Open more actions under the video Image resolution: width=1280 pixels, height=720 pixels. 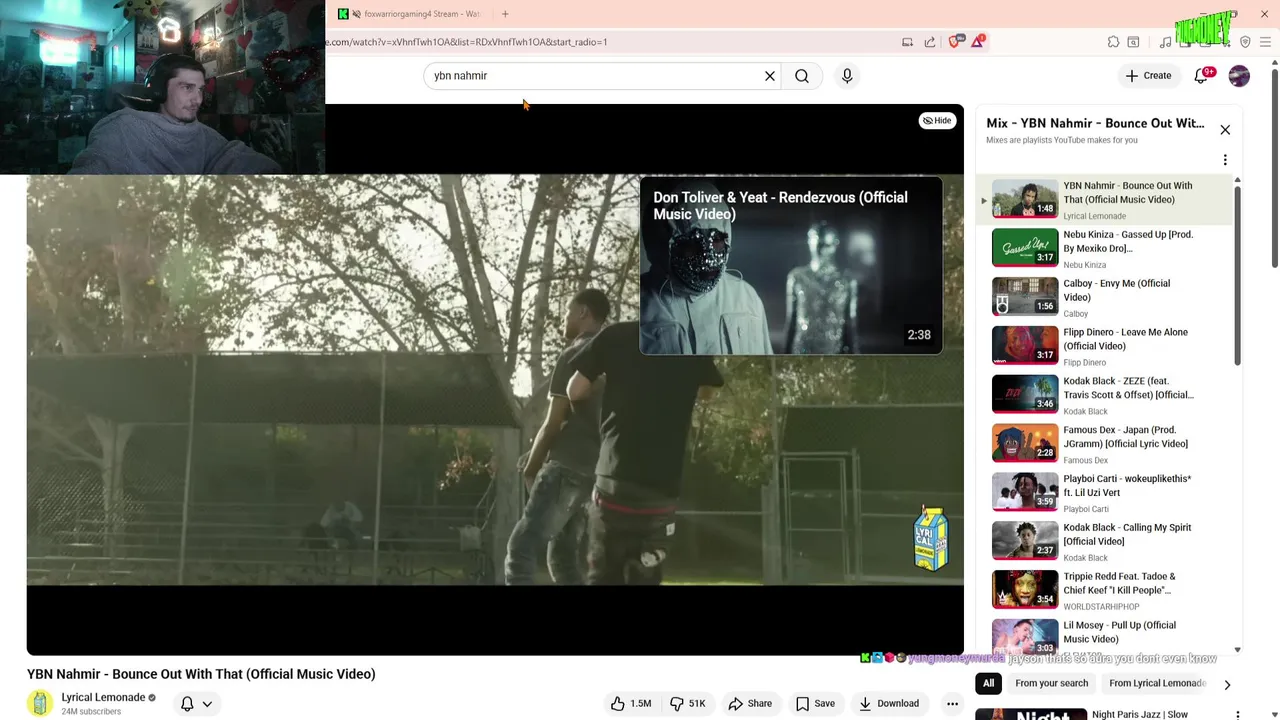(952, 703)
